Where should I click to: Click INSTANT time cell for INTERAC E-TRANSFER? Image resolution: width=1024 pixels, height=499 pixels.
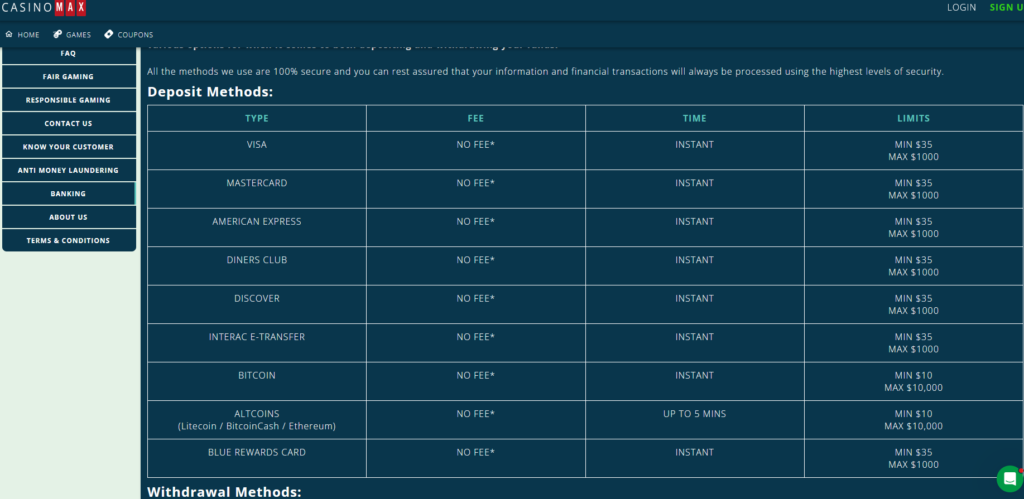(x=695, y=344)
